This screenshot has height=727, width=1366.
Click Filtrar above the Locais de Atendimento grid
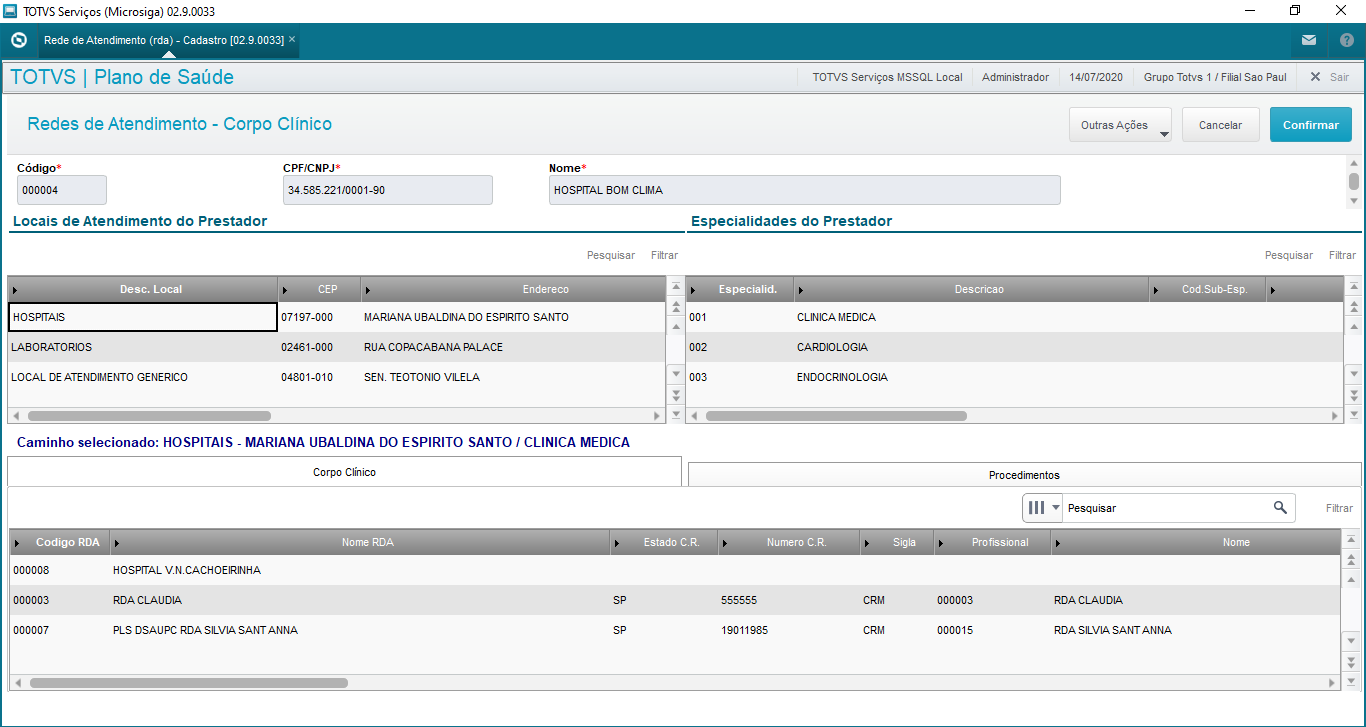click(664, 255)
